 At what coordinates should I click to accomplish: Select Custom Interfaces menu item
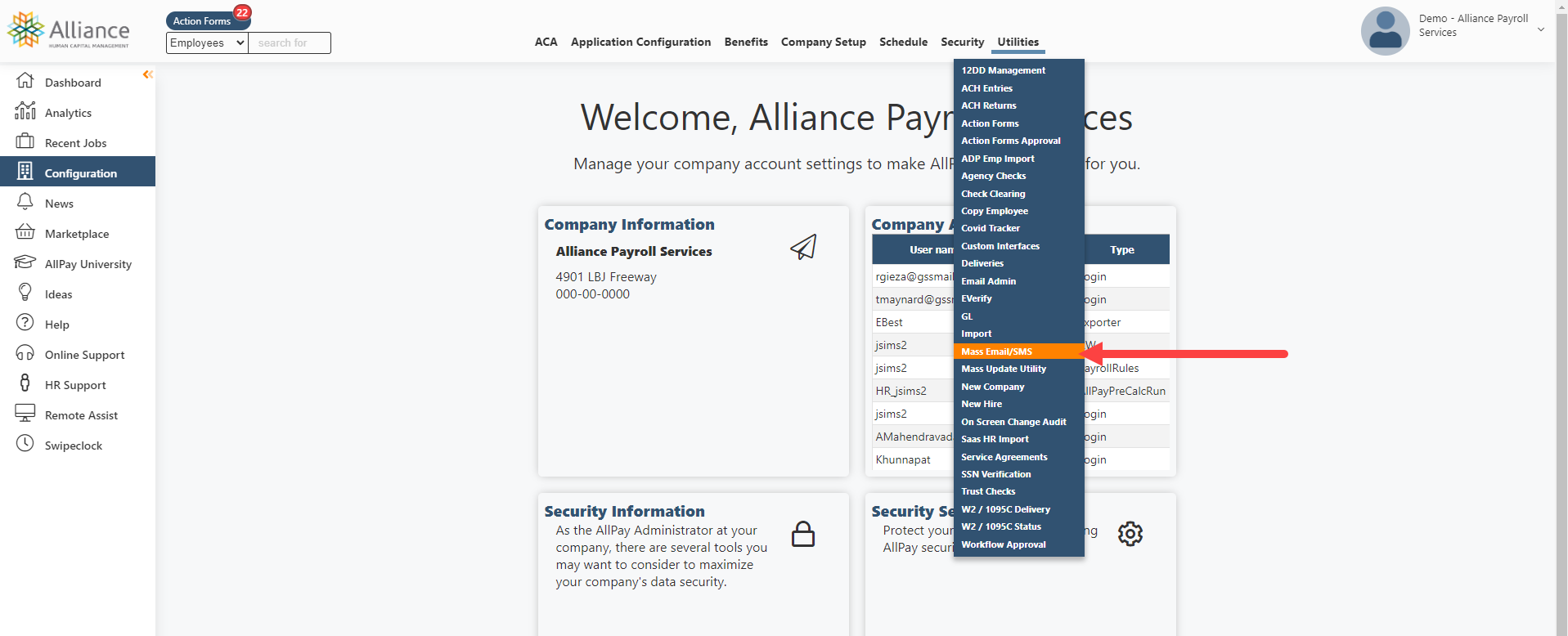click(1019, 246)
